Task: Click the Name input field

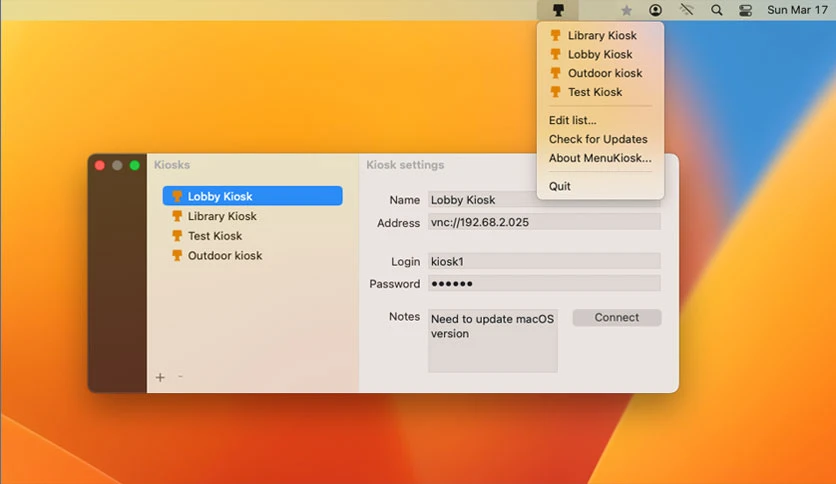Action: 544,199
